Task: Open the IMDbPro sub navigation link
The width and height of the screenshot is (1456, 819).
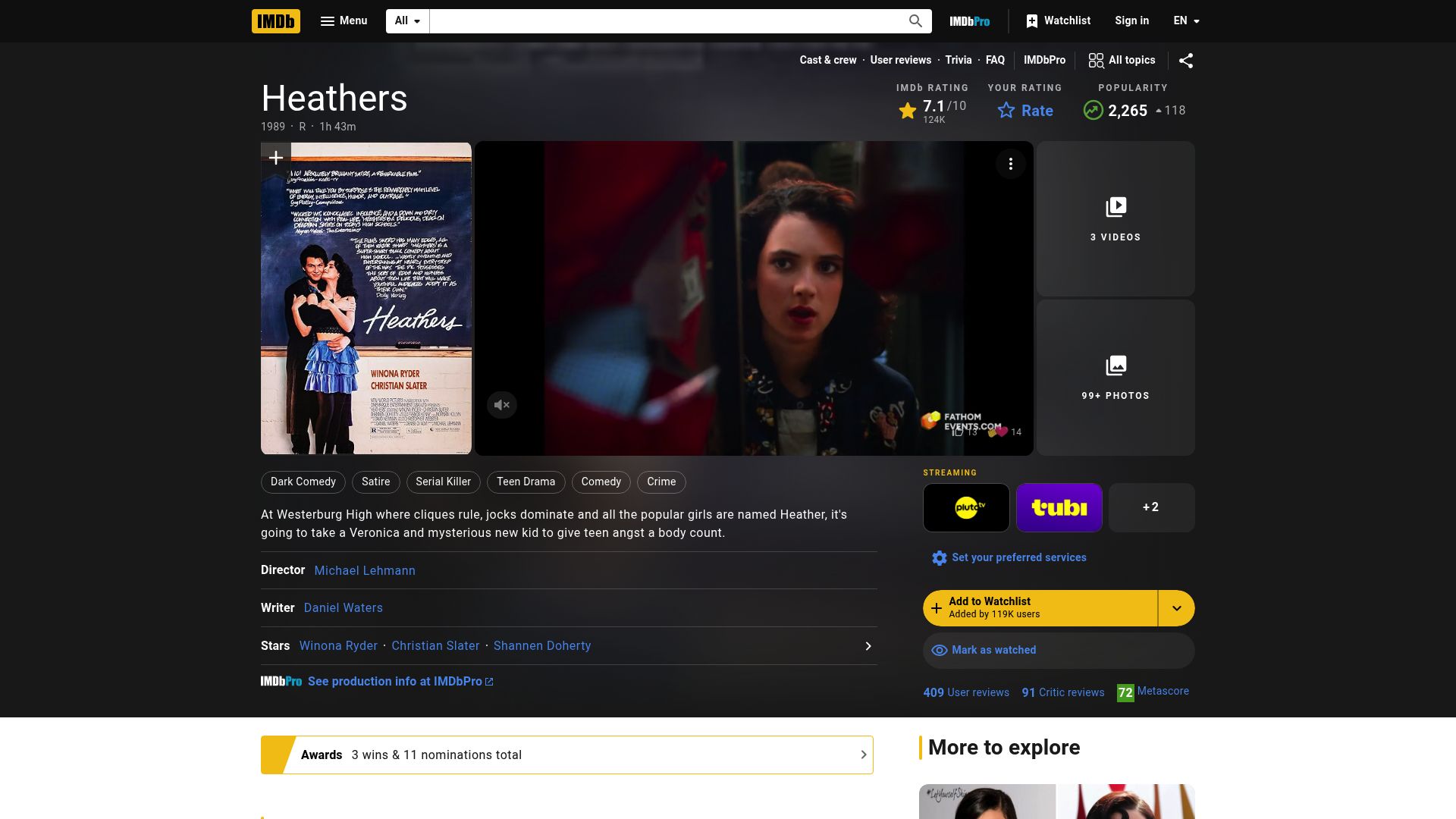Action: (1044, 61)
